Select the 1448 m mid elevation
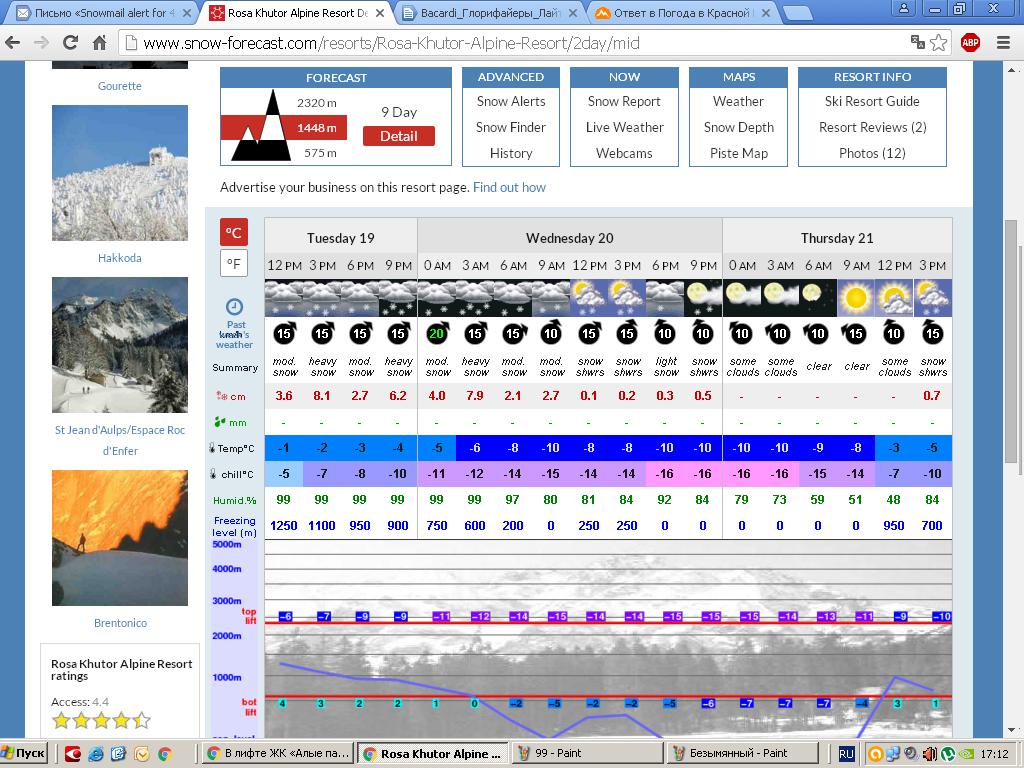The image size is (1024, 768). (317, 128)
